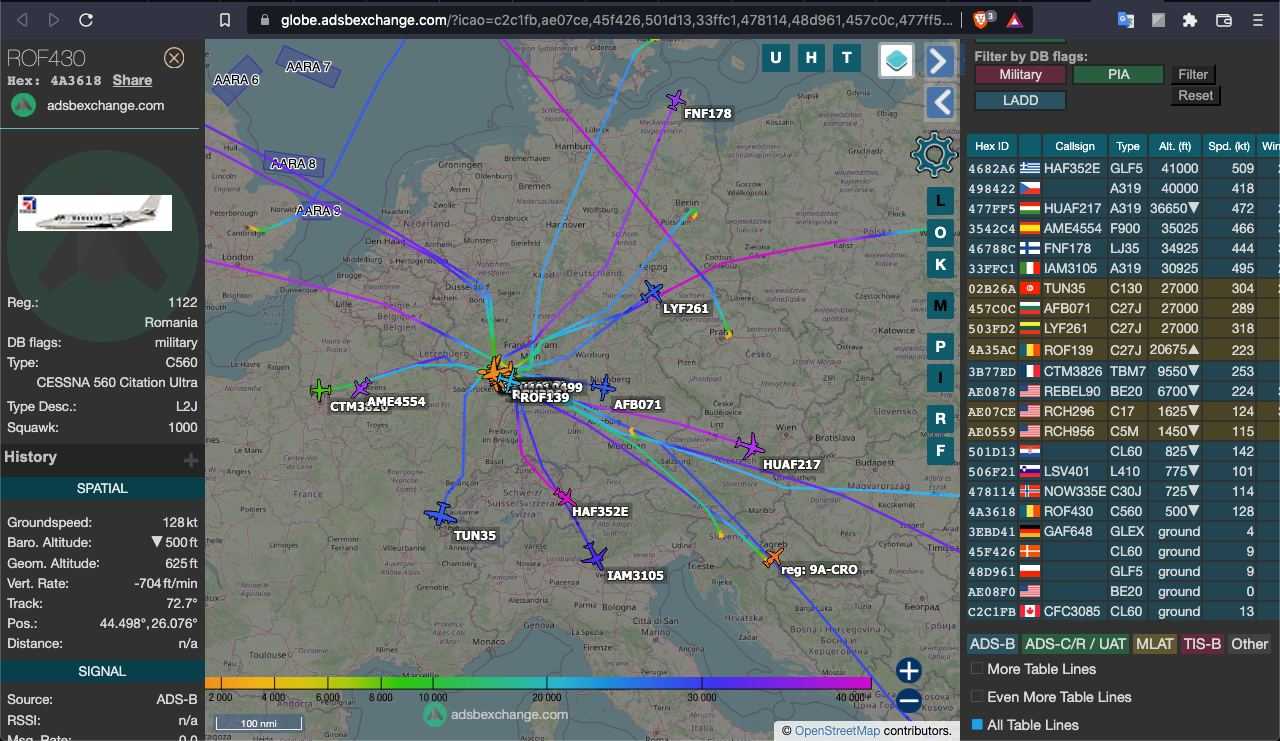Image resolution: width=1280 pixels, height=741 pixels.
Task: Click the LYF261 aircraft icon on map
Action: (x=652, y=292)
